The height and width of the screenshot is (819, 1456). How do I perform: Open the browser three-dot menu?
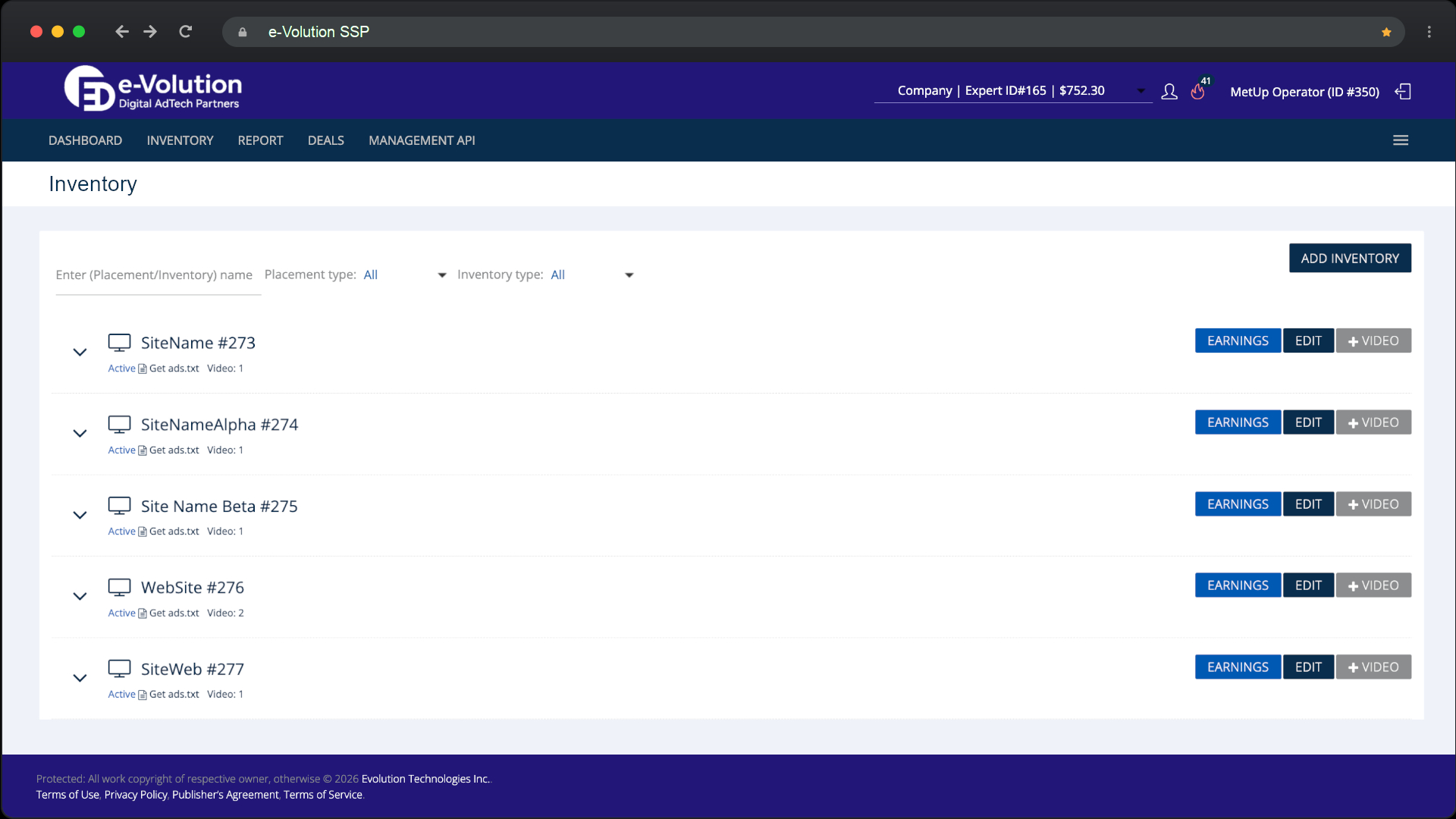(1429, 32)
